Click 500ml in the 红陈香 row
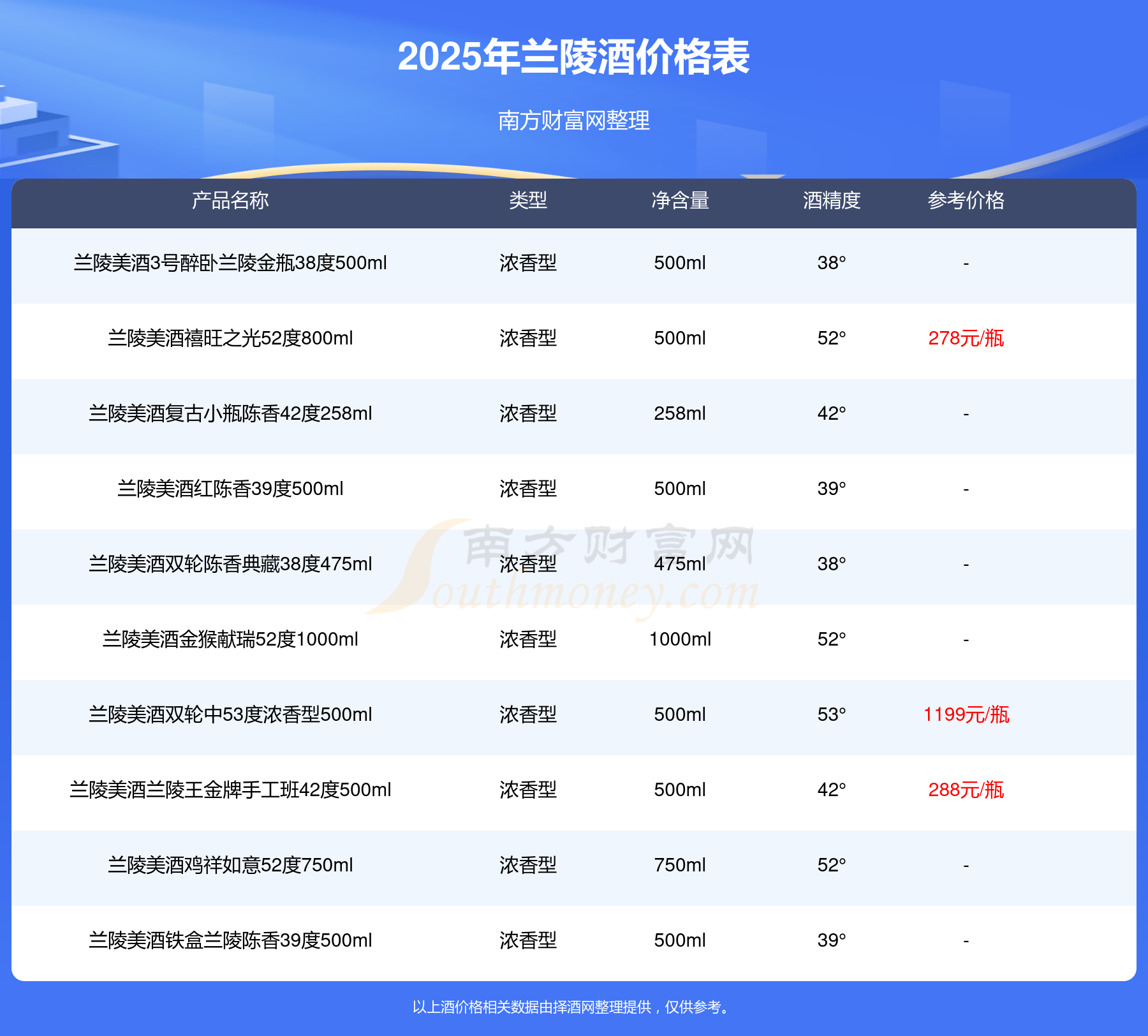The width and height of the screenshot is (1148, 1036). point(680,489)
